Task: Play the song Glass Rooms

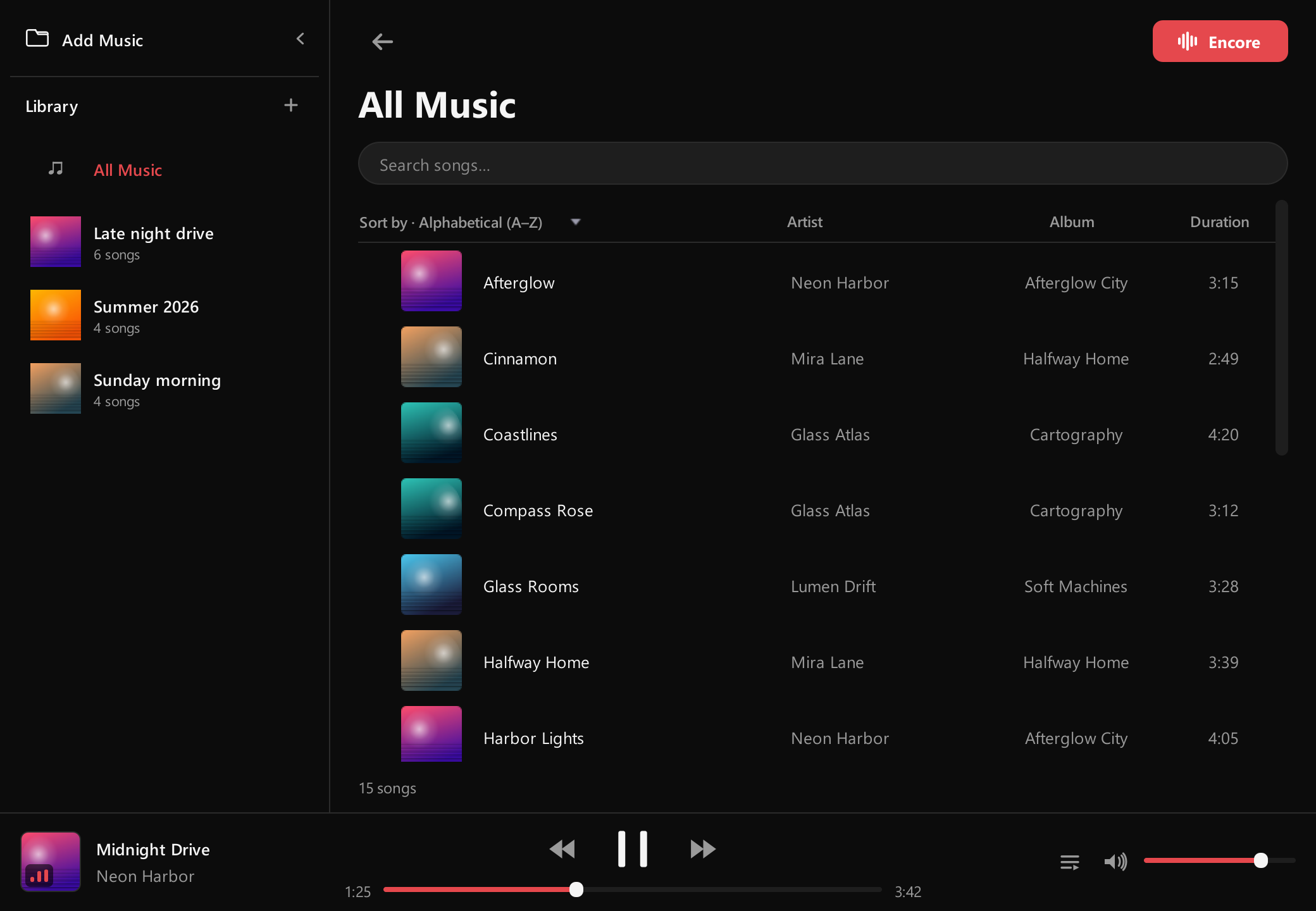Action: click(816, 585)
